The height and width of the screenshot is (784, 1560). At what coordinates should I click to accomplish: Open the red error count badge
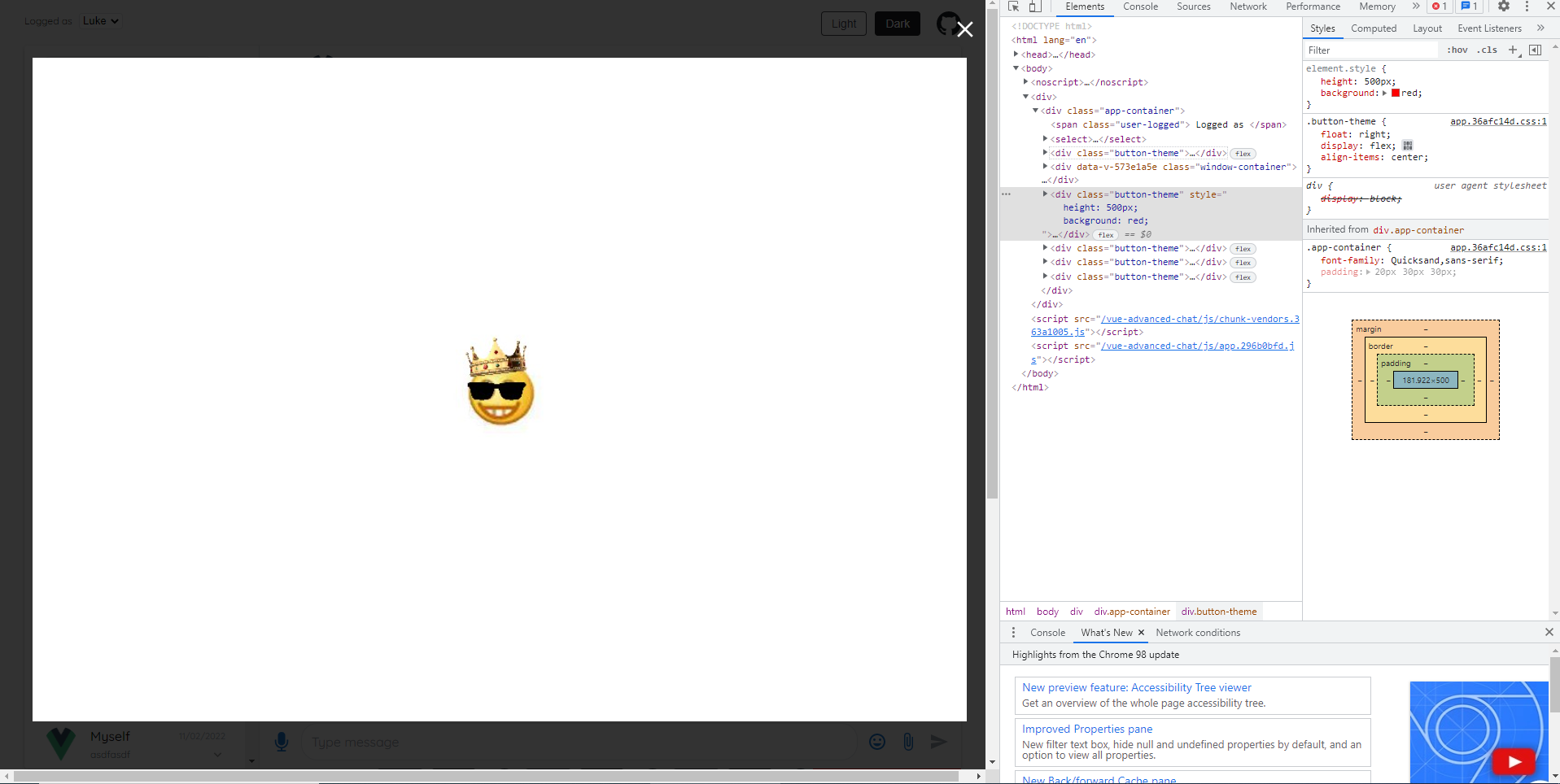(x=1440, y=7)
